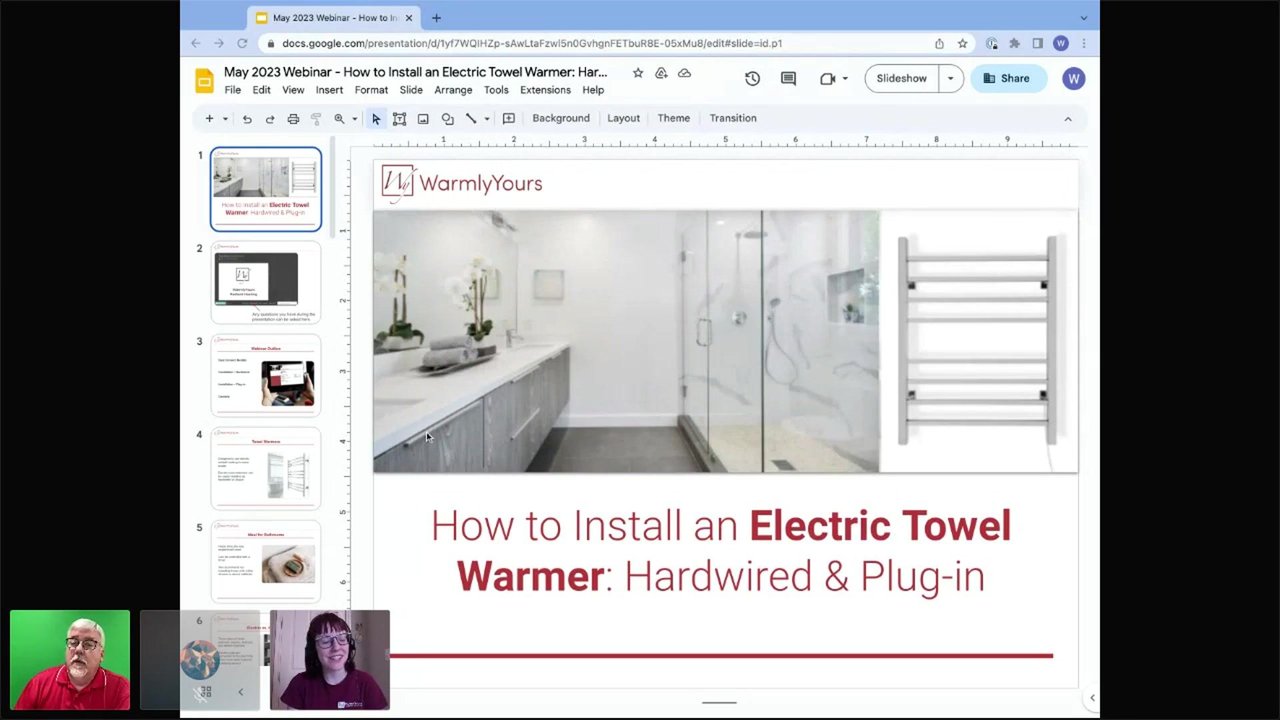Select the Line drawing tool

coord(471,118)
